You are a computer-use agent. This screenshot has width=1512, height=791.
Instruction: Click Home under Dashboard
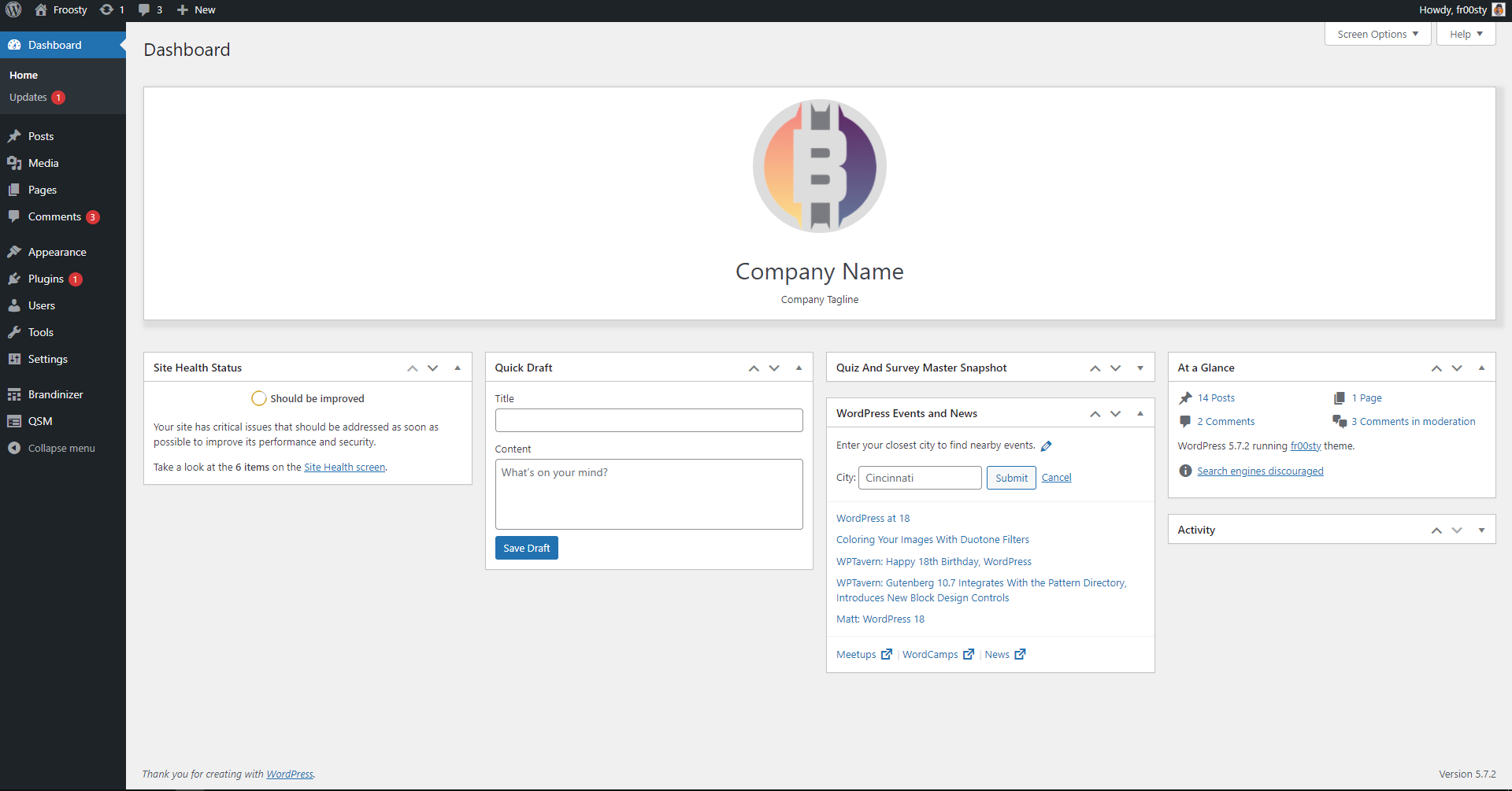pos(24,76)
